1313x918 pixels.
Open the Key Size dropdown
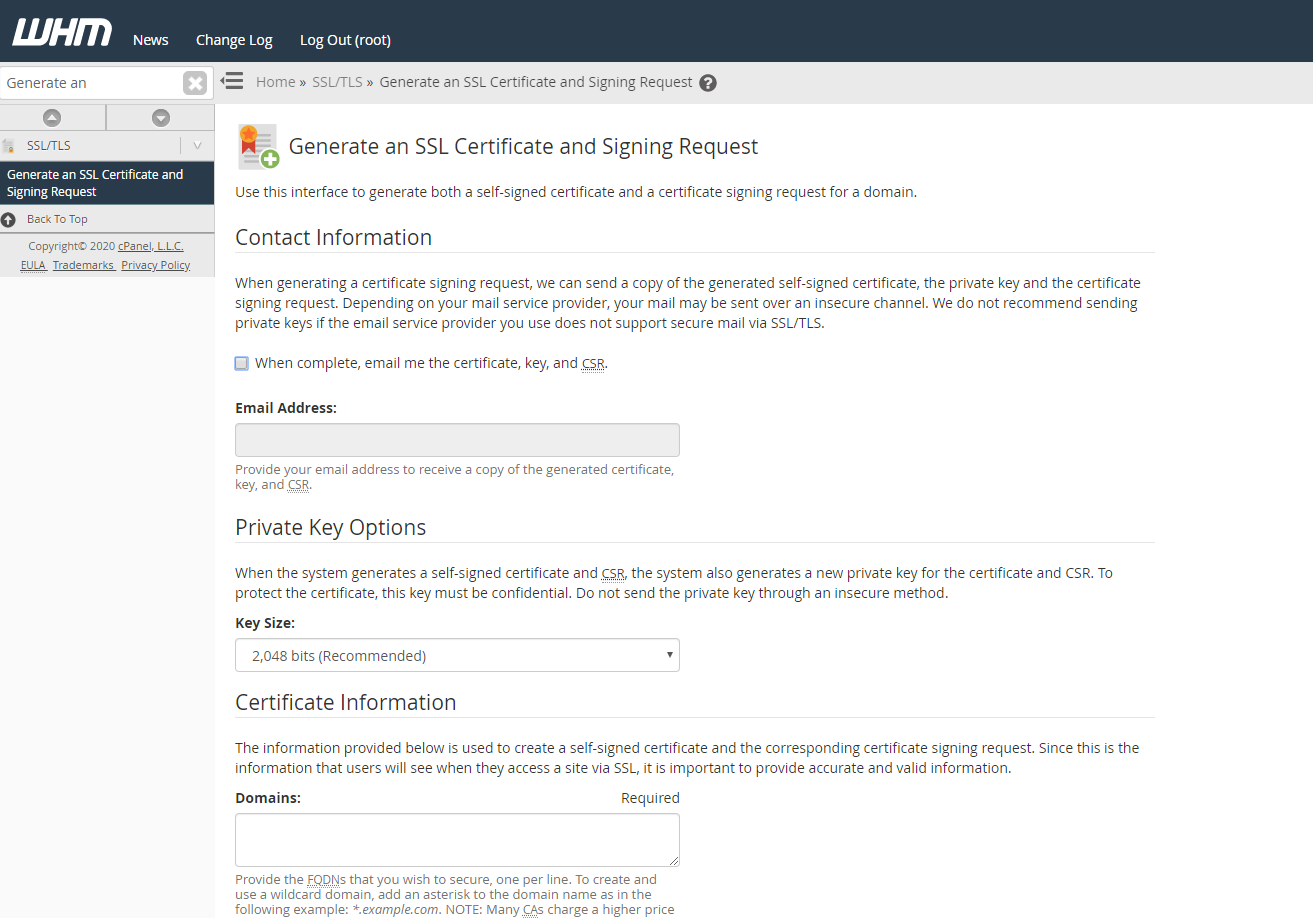click(456, 654)
